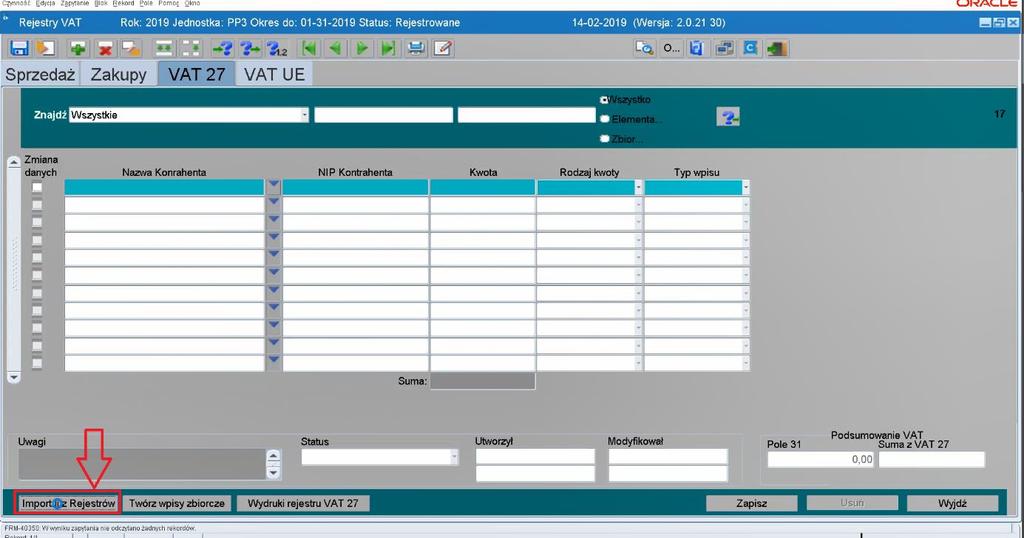Open the Czynność menu

[16, 3]
